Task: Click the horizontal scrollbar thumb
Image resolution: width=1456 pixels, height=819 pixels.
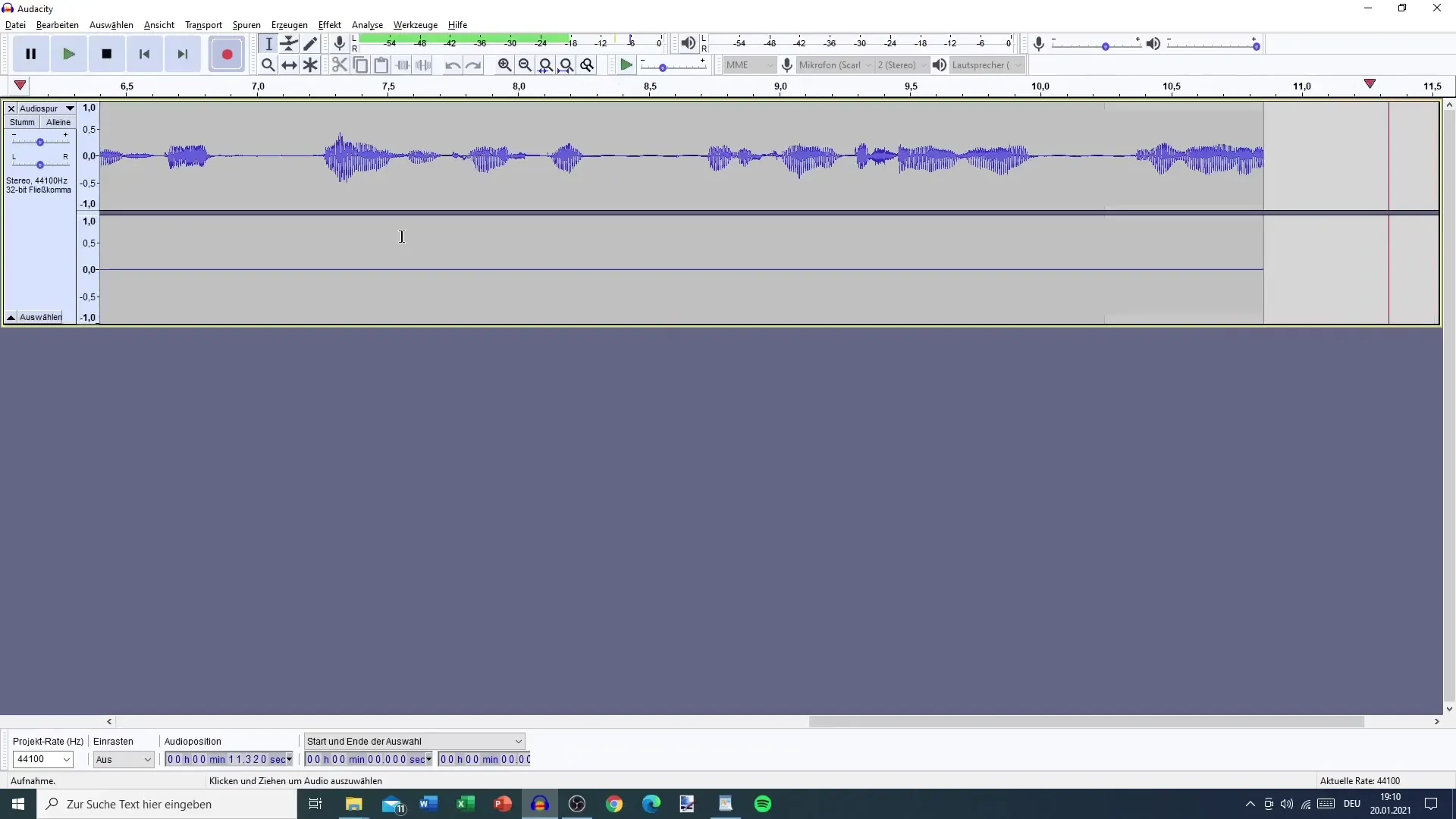Action: (x=1087, y=722)
